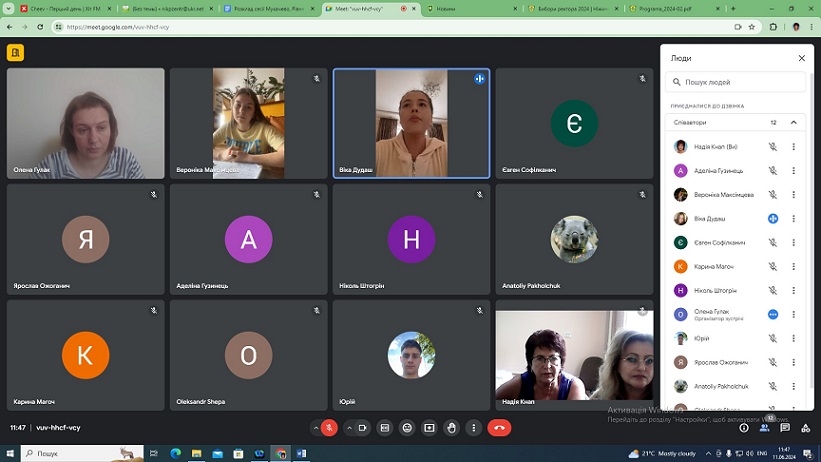
Task: Switch to the Cheev Хіт FM browser tab
Action: [64, 9]
